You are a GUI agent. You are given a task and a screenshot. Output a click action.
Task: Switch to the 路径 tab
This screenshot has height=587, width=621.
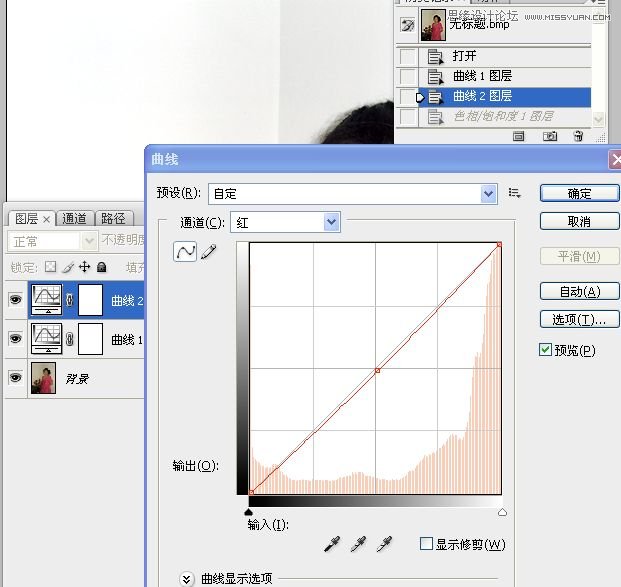[x=113, y=218]
